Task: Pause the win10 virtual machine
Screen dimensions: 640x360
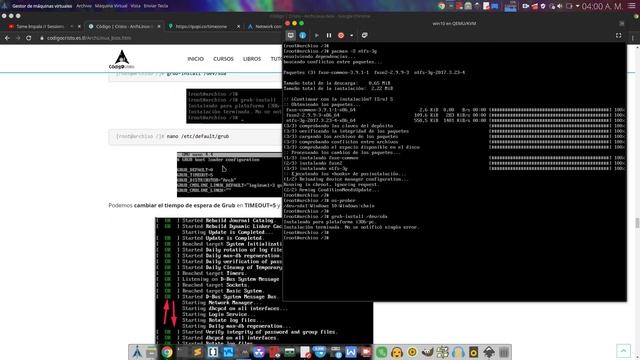Action: point(329,36)
